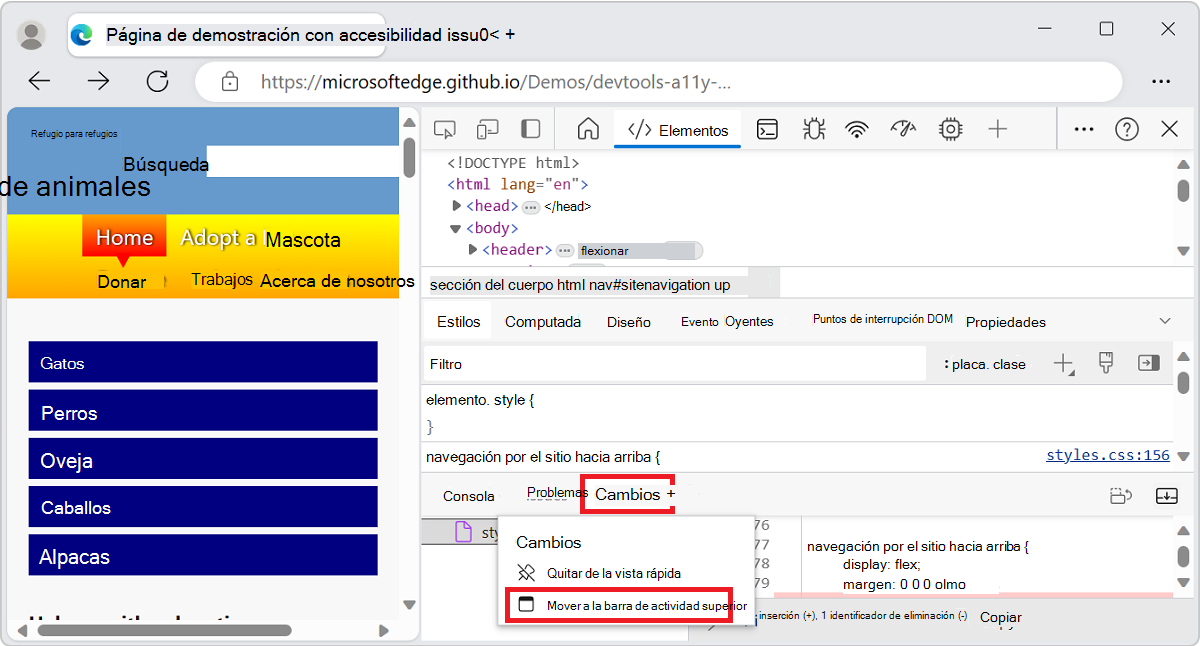Screen dimensions: 1200x646
Task: Toggle reverse changes icon in Cambios drawer
Action: coord(1121,495)
